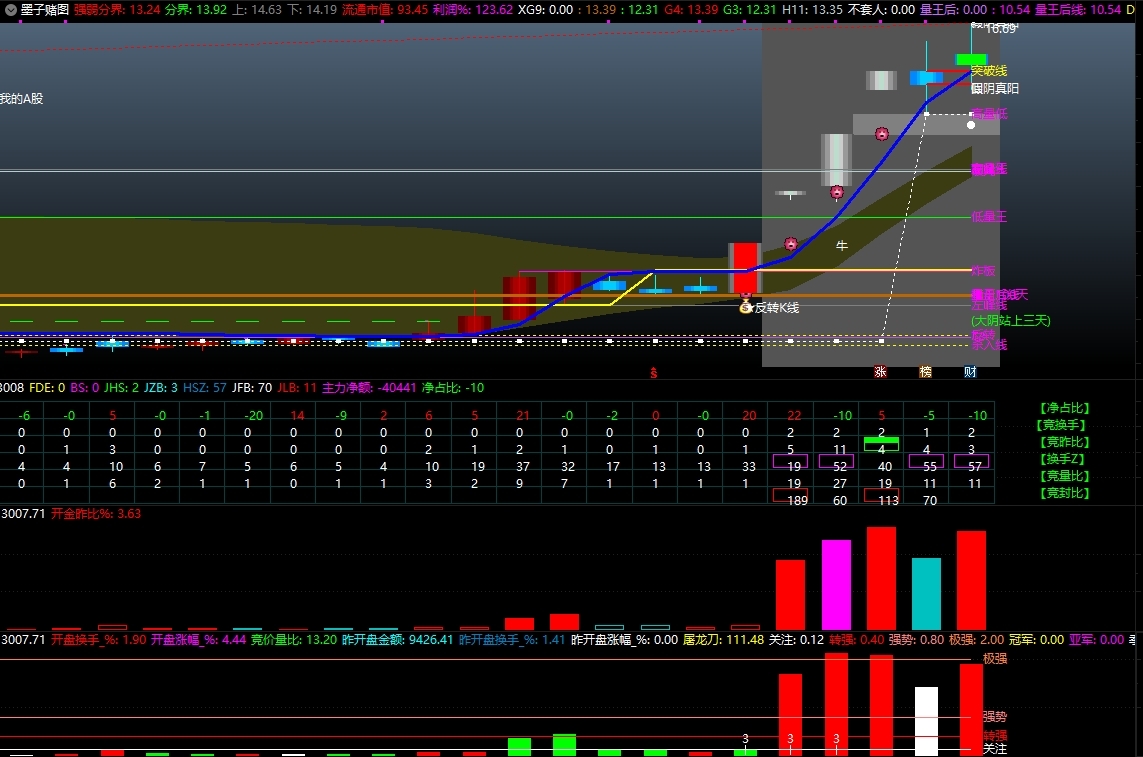Image resolution: width=1143 pixels, height=757 pixels.
Task: Click the red 涨 badge
Action: 881,372
